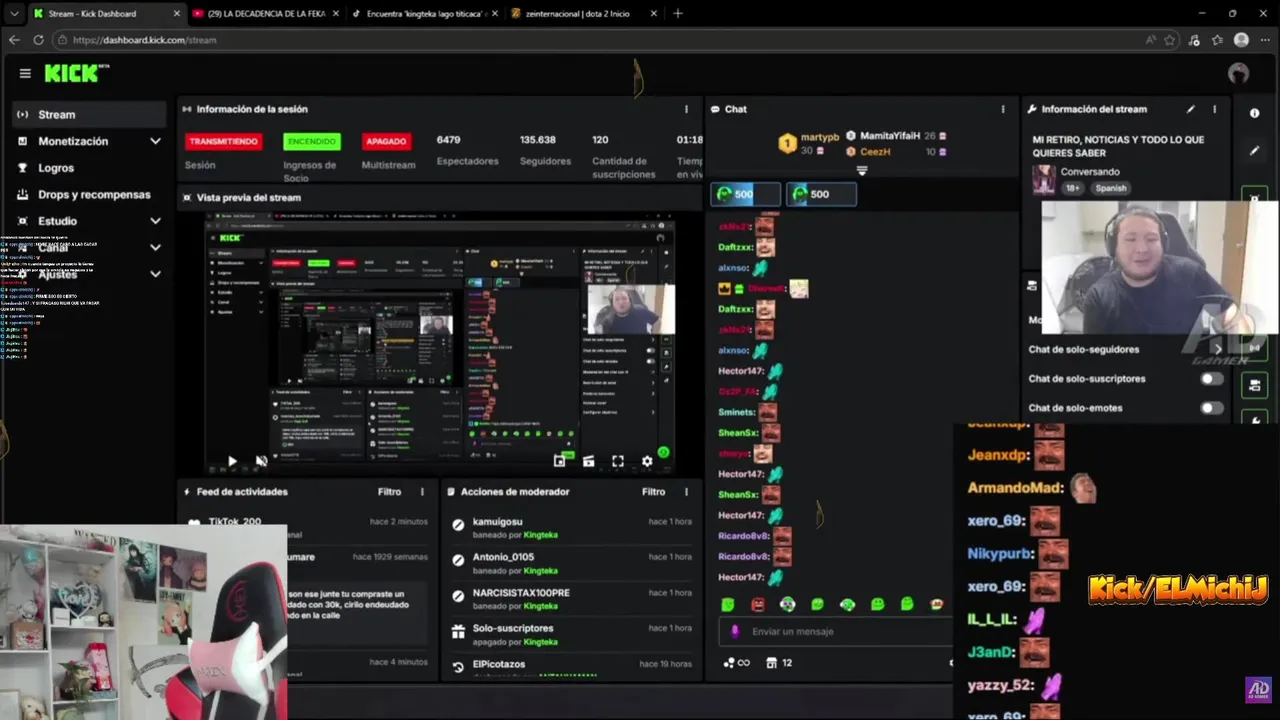Click NARCISISTAX100PRE in moderator actions
The height and width of the screenshot is (720, 1280).
pyautogui.click(x=521, y=593)
